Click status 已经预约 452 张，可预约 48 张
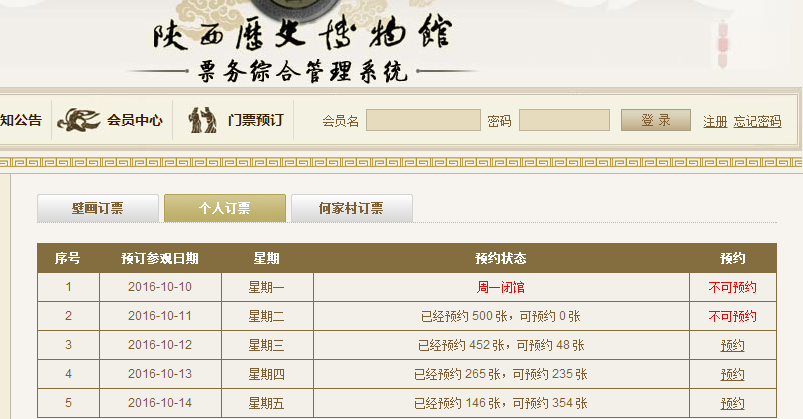803x419 pixels. click(501, 345)
